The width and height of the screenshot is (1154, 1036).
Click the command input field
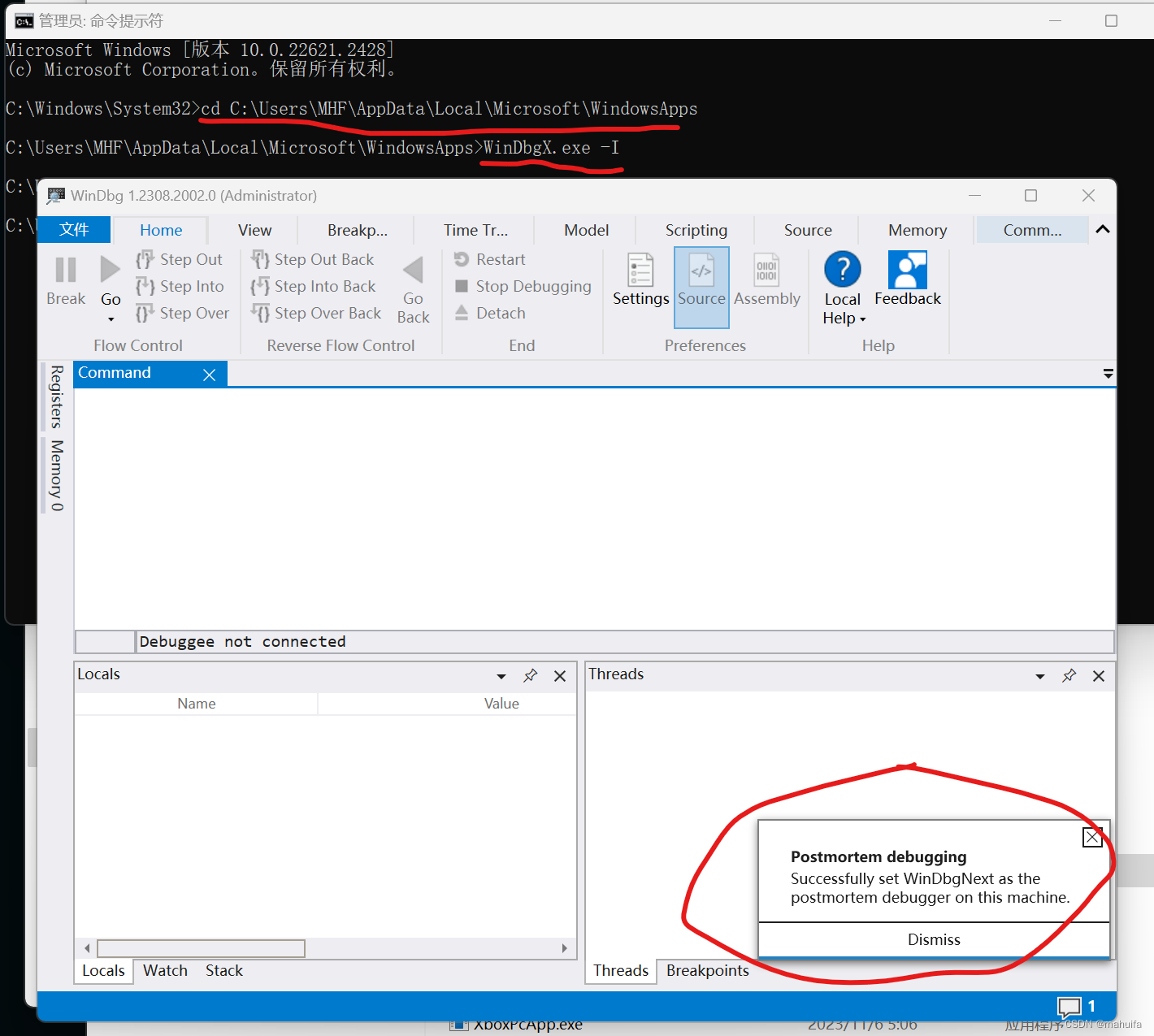click(624, 642)
